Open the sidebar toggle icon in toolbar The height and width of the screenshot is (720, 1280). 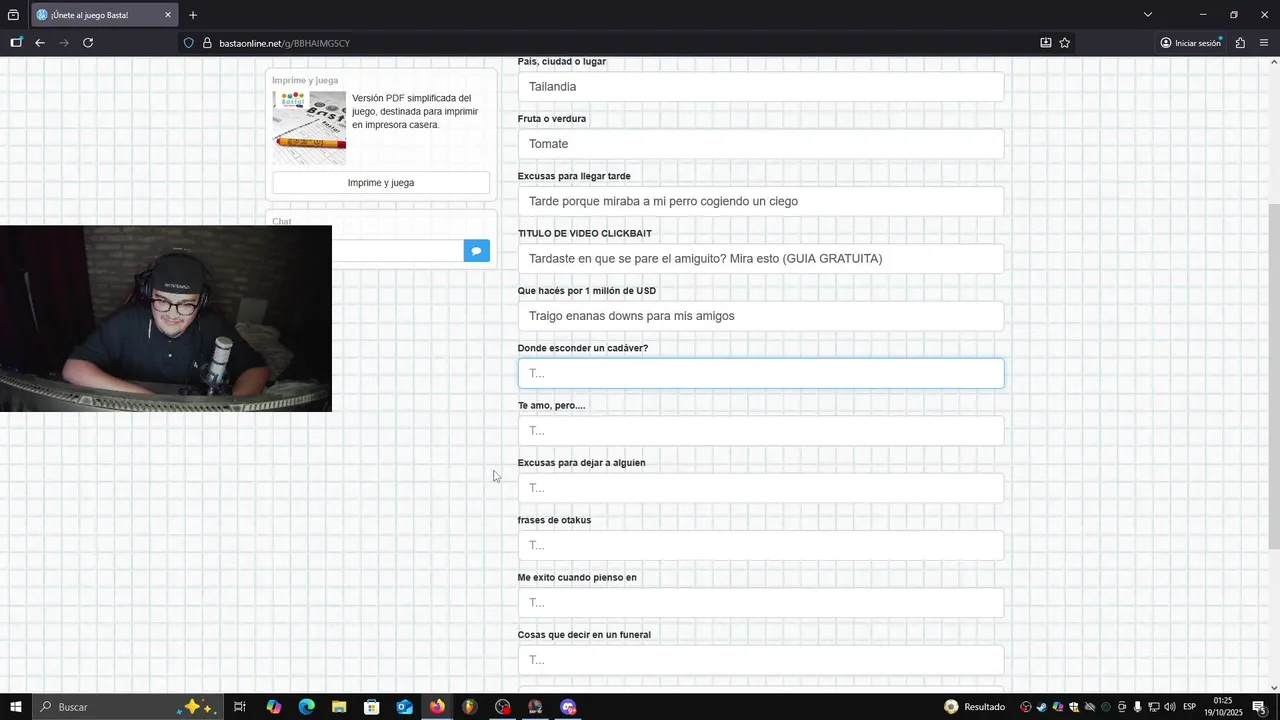[x=16, y=43]
